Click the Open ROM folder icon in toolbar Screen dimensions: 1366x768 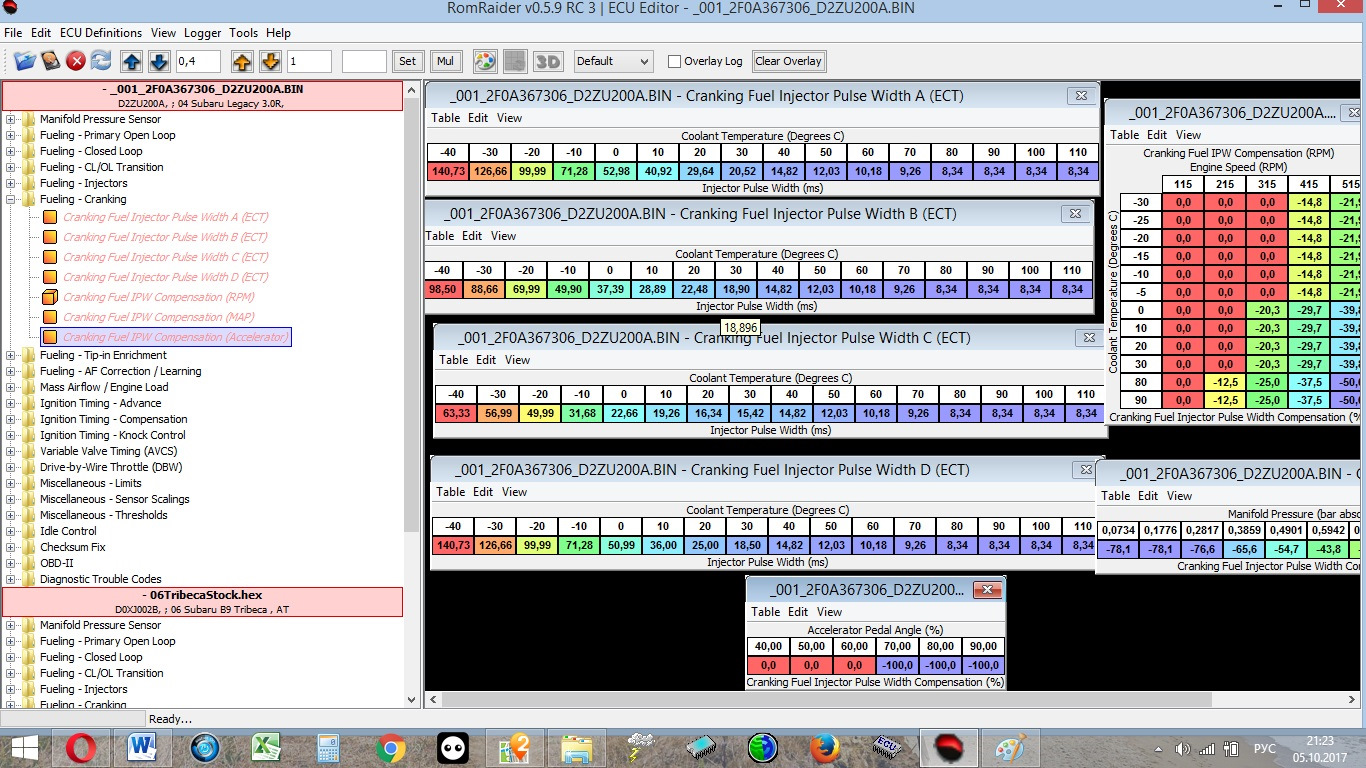(25, 61)
